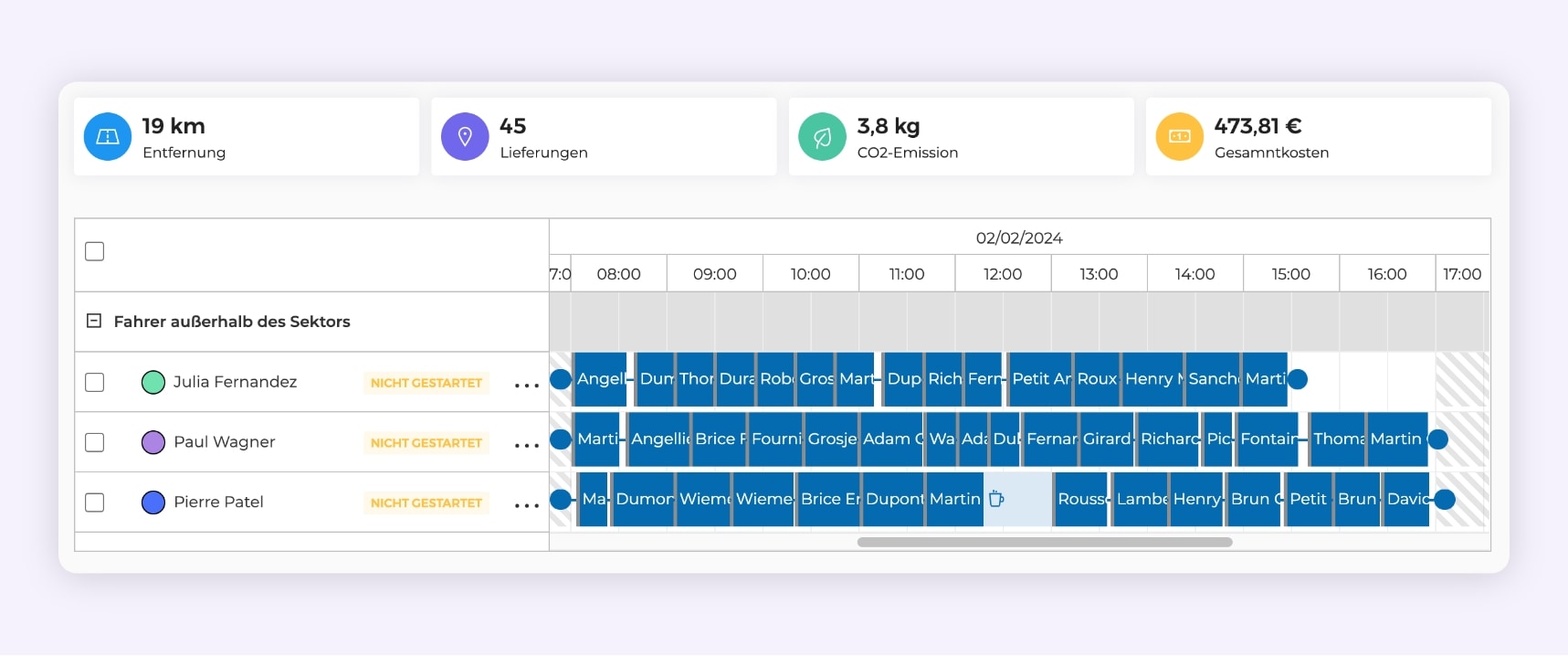The height and width of the screenshot is (656, 1568).
Task: Click the start point dot of Julia Fernandez's route
Action: click(x=561, y=379)
